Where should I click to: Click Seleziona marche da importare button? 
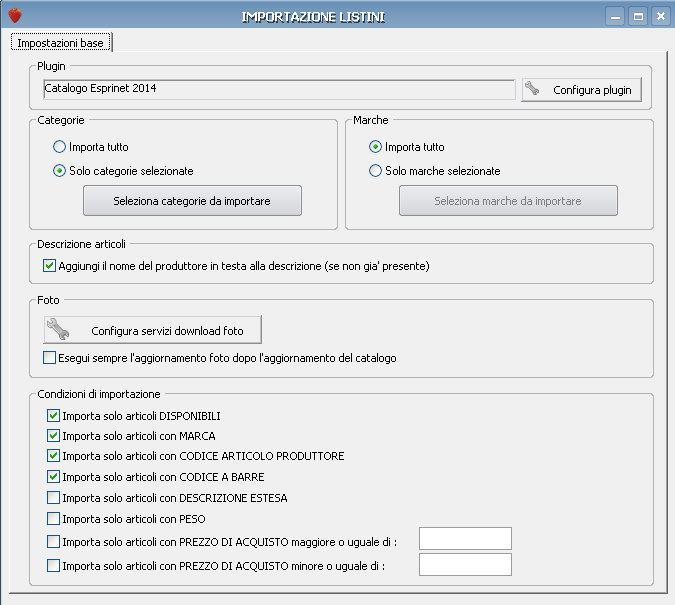tap(508, 201)
